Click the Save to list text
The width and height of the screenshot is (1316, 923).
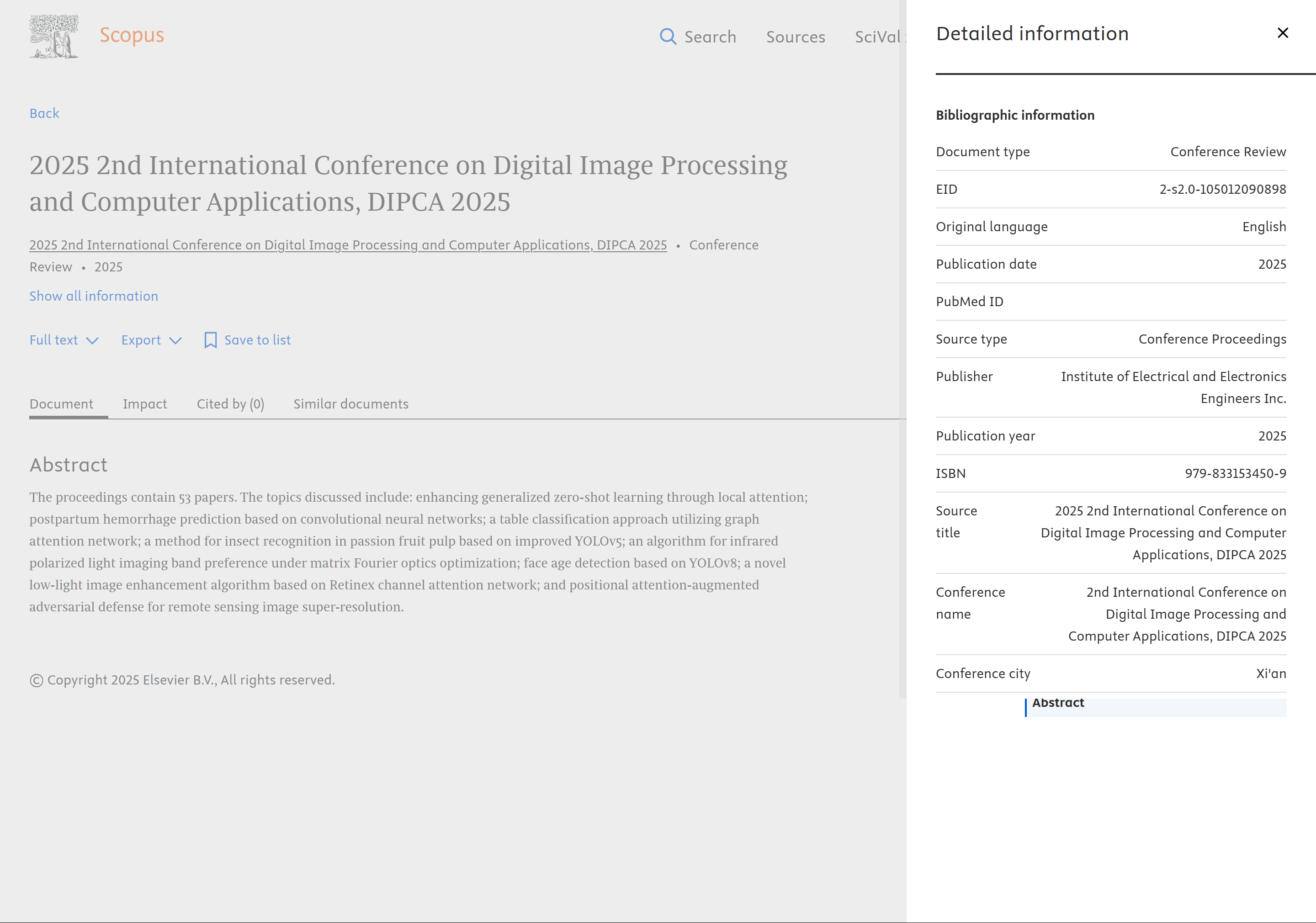pos(257,340)
